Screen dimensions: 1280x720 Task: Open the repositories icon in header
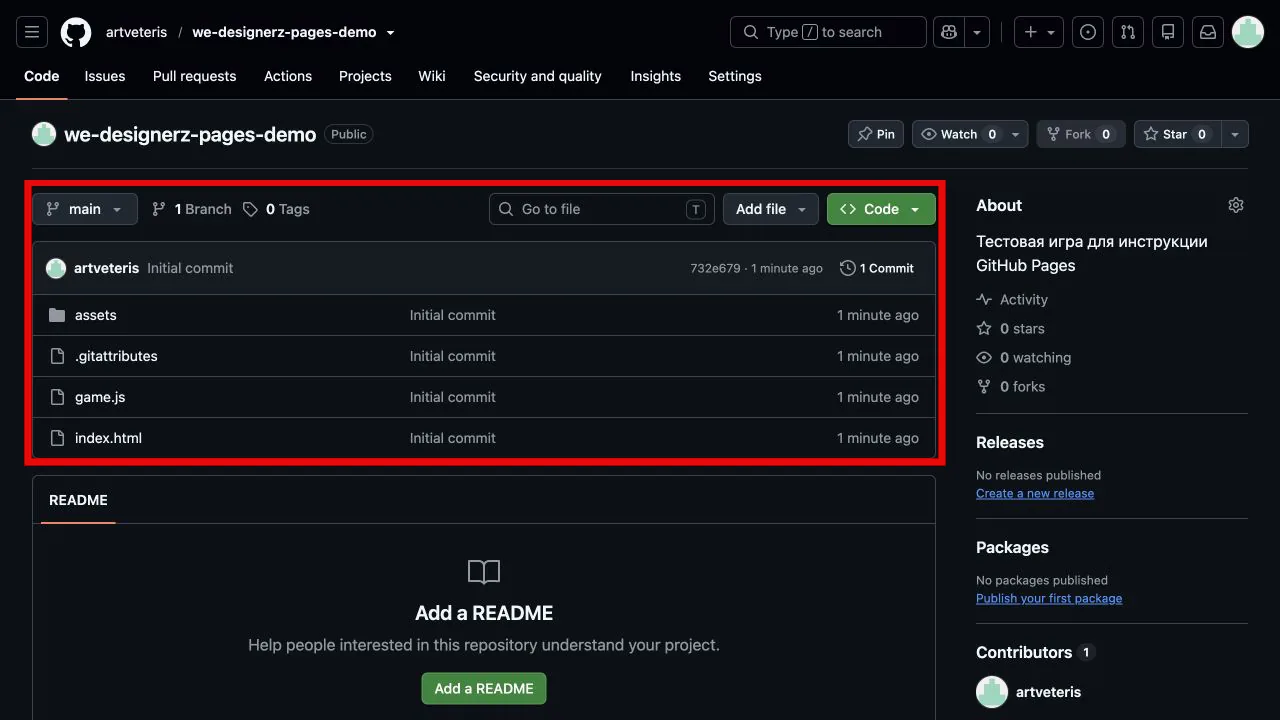1168,32
